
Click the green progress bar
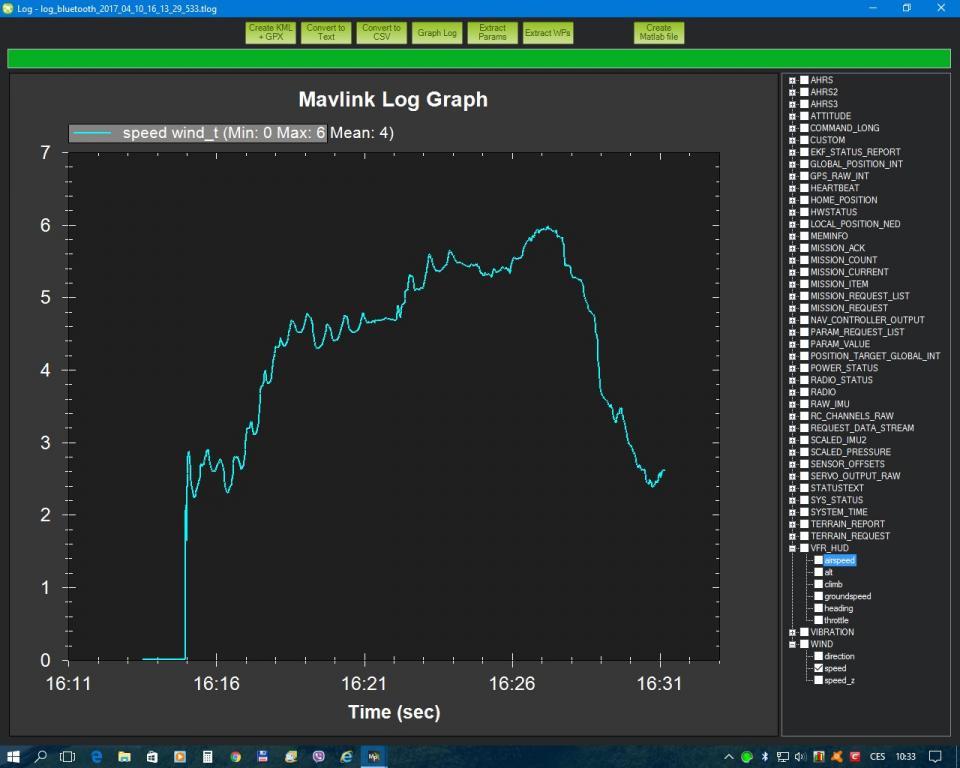479,58
